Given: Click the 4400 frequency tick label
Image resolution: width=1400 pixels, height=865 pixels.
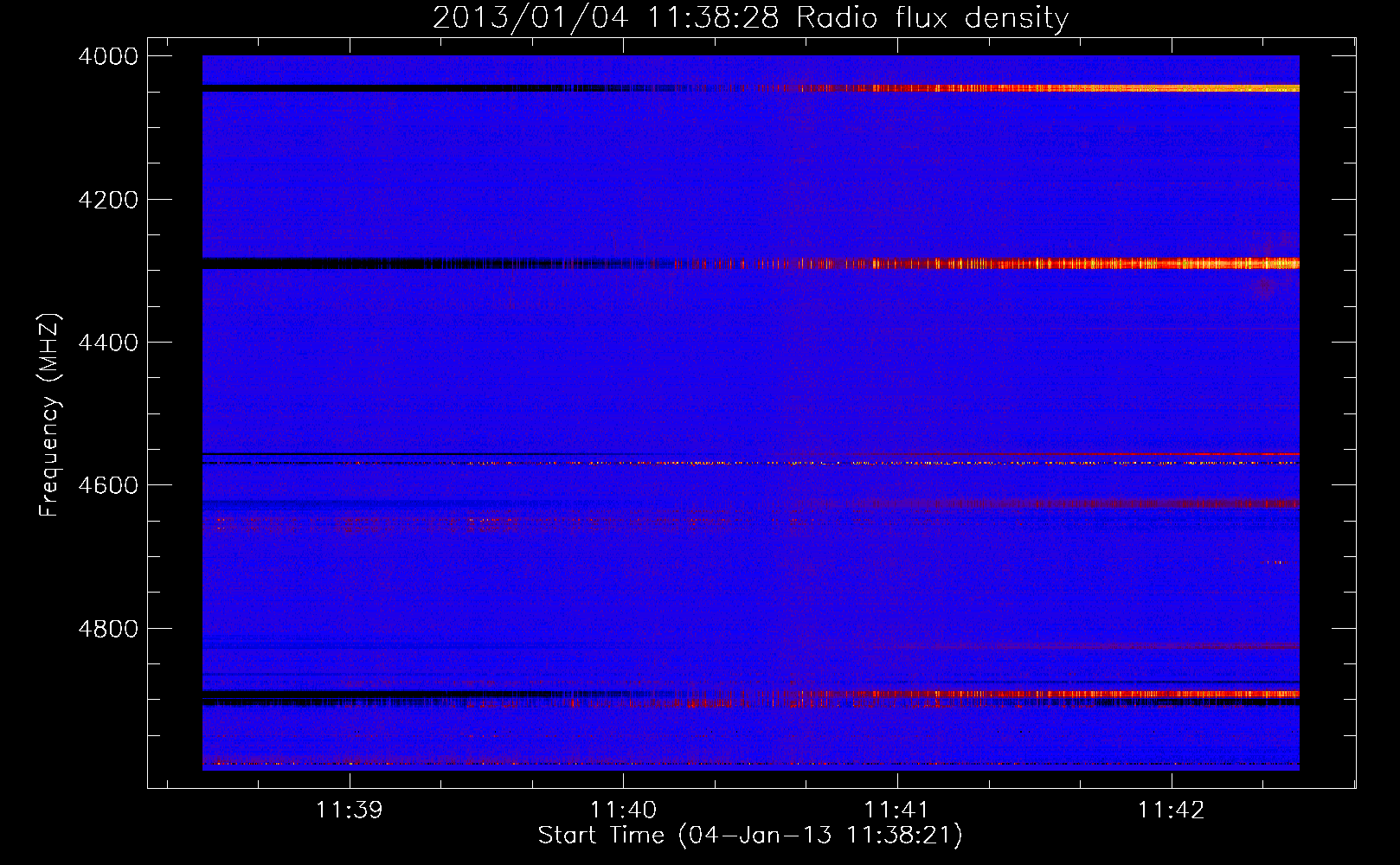Looking at the screenshot, I should pos(108,343).
